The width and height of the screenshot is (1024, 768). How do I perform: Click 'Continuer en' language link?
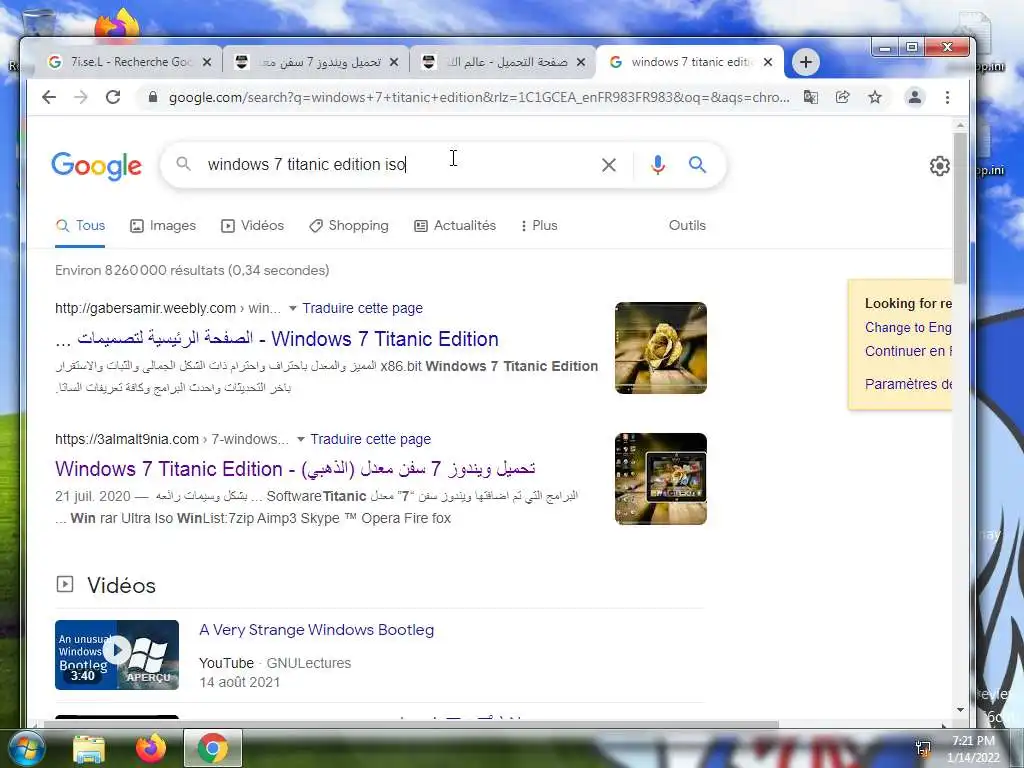click(x=908, y=351)
